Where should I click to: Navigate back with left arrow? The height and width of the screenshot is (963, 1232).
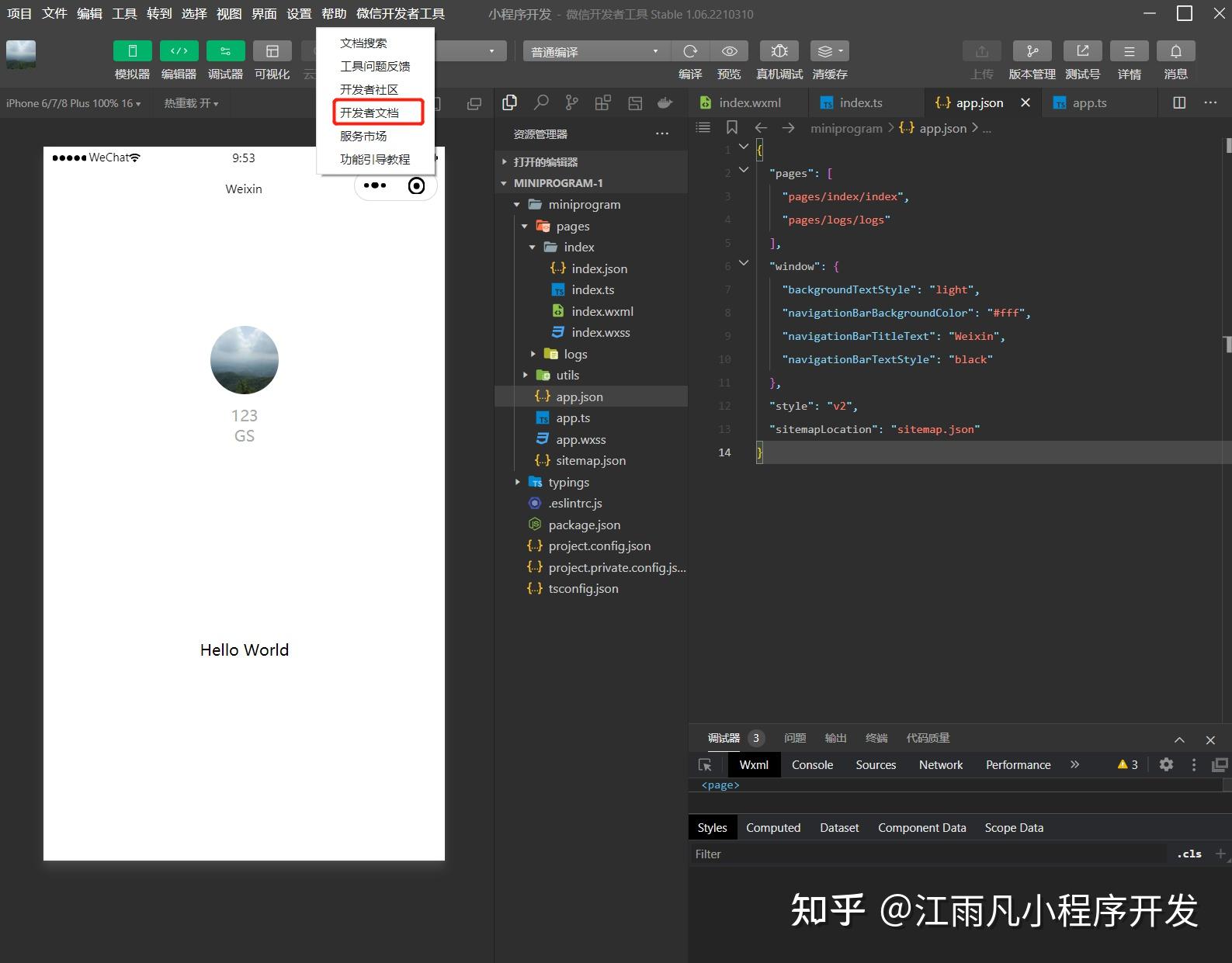pyautogui.click(x=761, y=127)
